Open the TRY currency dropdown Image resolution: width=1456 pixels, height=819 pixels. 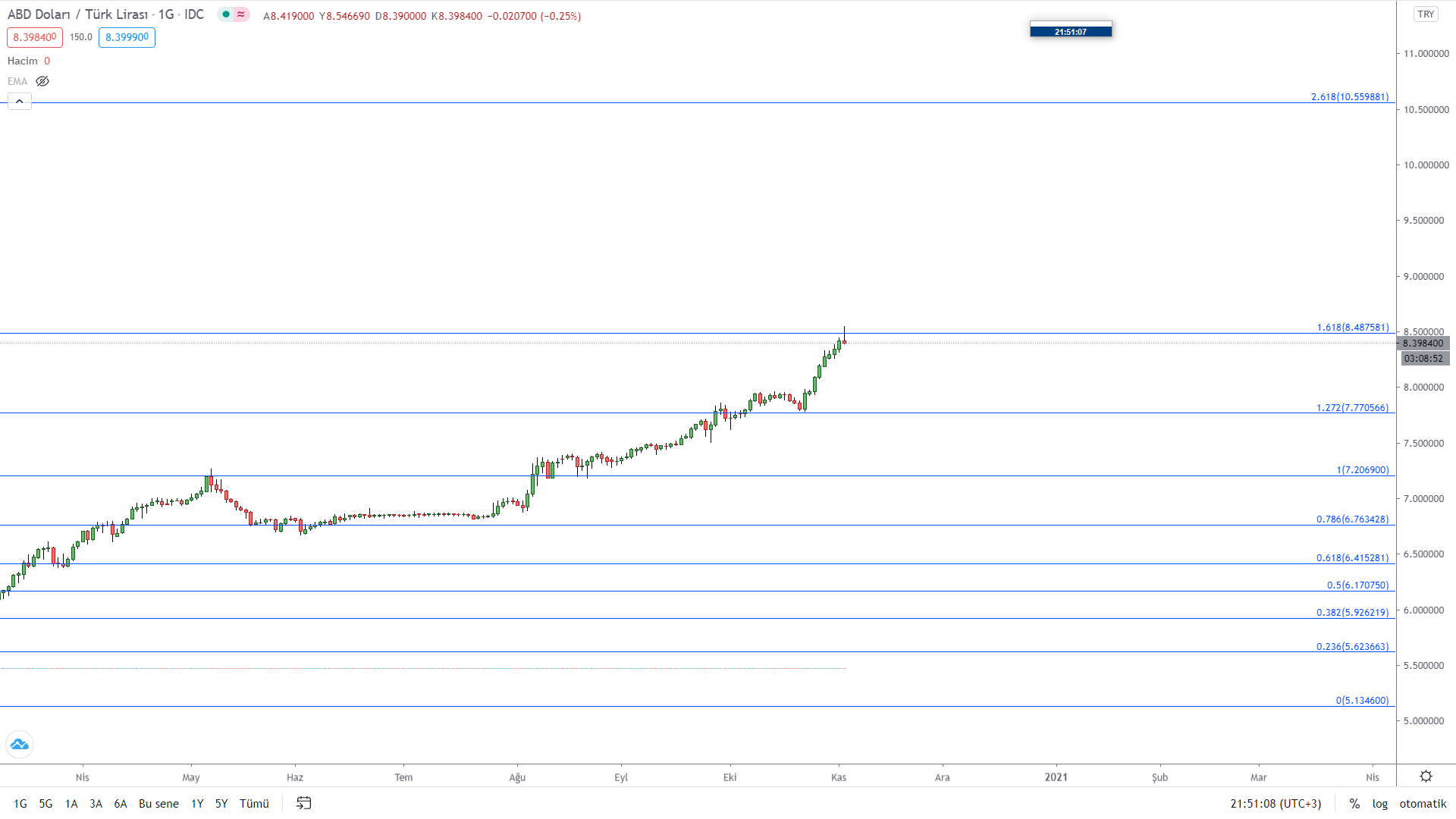click(x=1426, y=14)
